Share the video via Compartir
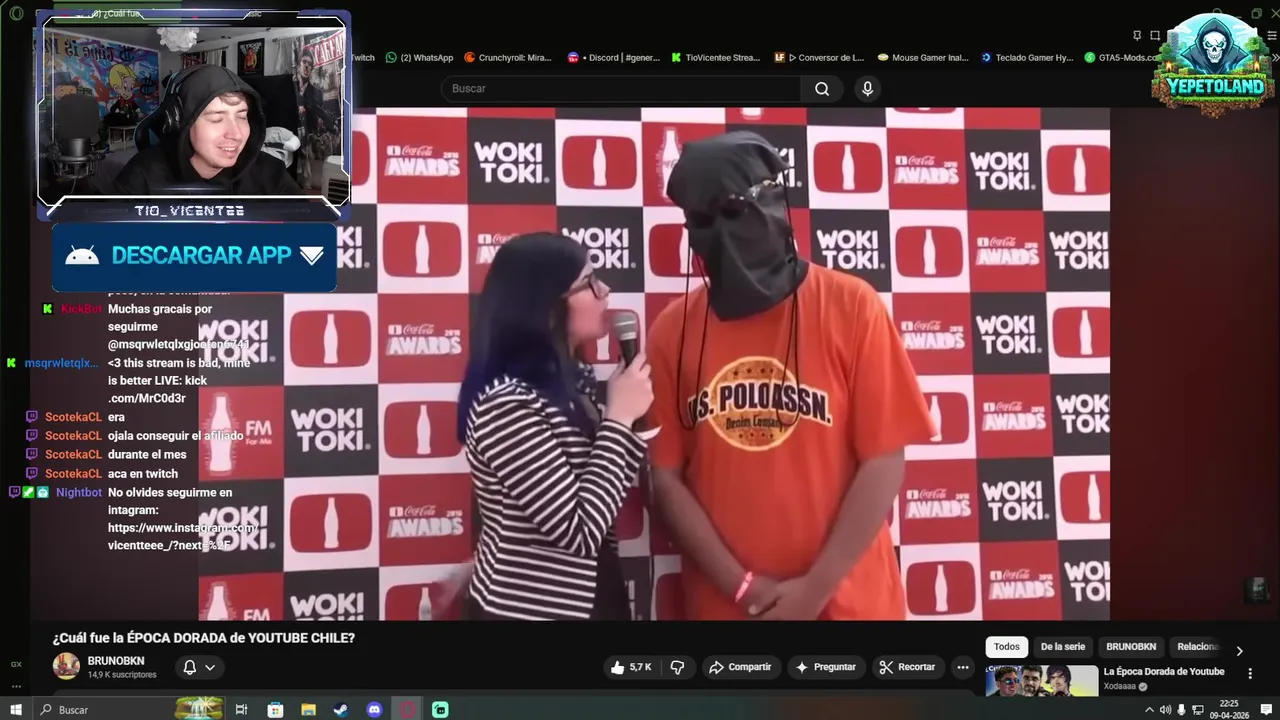The height and width of the screenshot is (720, 1280). point(740,667)
